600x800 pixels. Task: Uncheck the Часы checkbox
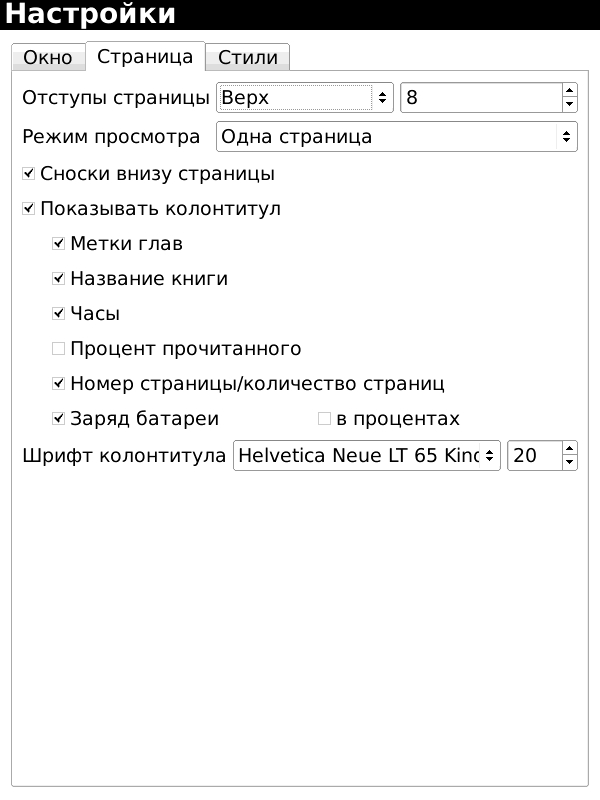click(x=59, y=314)
